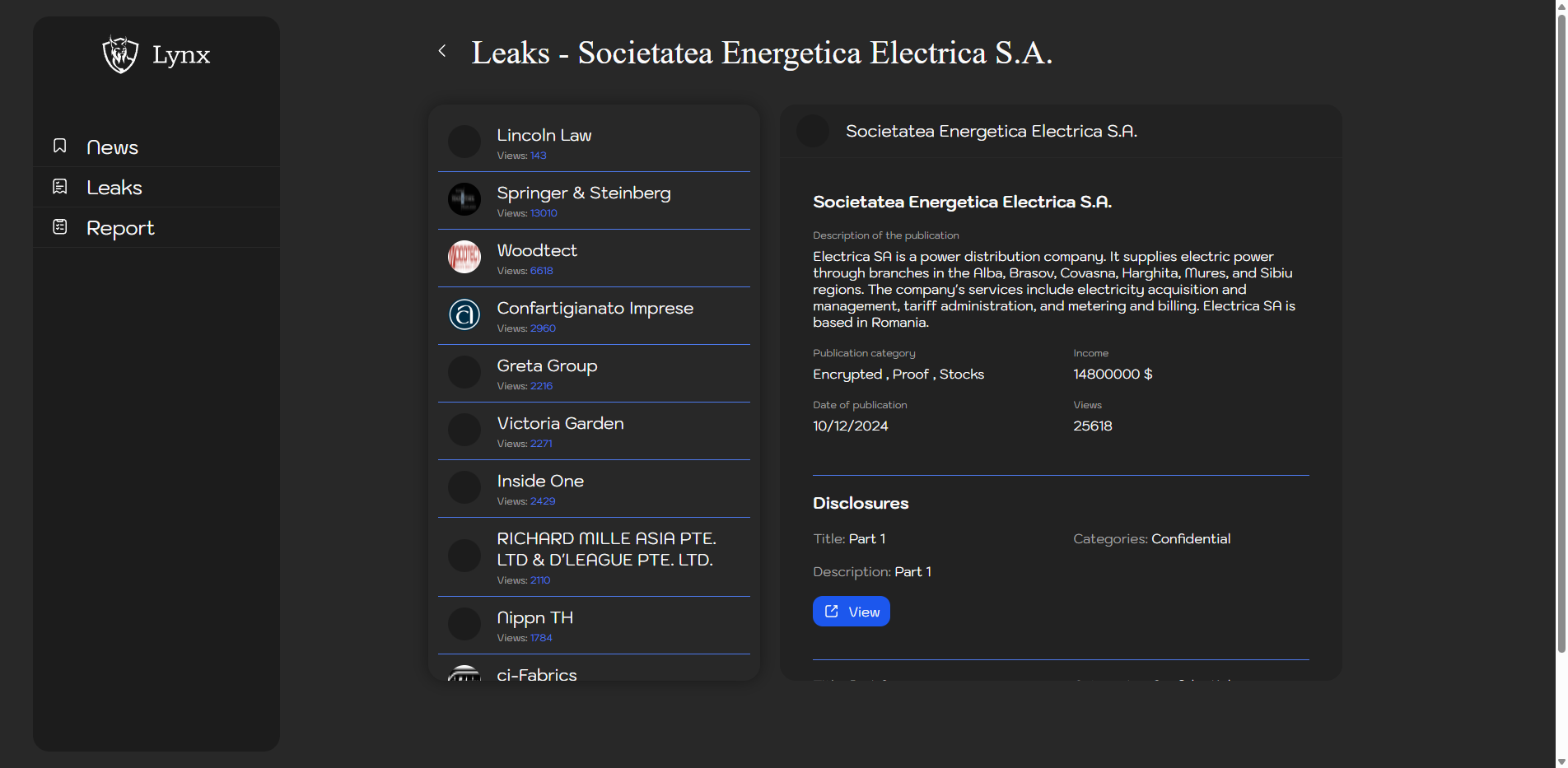Open the Inside One leak entry
1568x768 pixels.
pyautogui.click(x=540, y=482)
